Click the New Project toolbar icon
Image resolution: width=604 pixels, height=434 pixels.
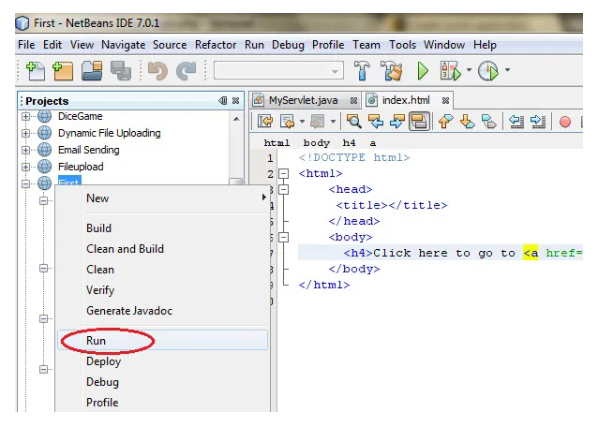coord(63,71)
